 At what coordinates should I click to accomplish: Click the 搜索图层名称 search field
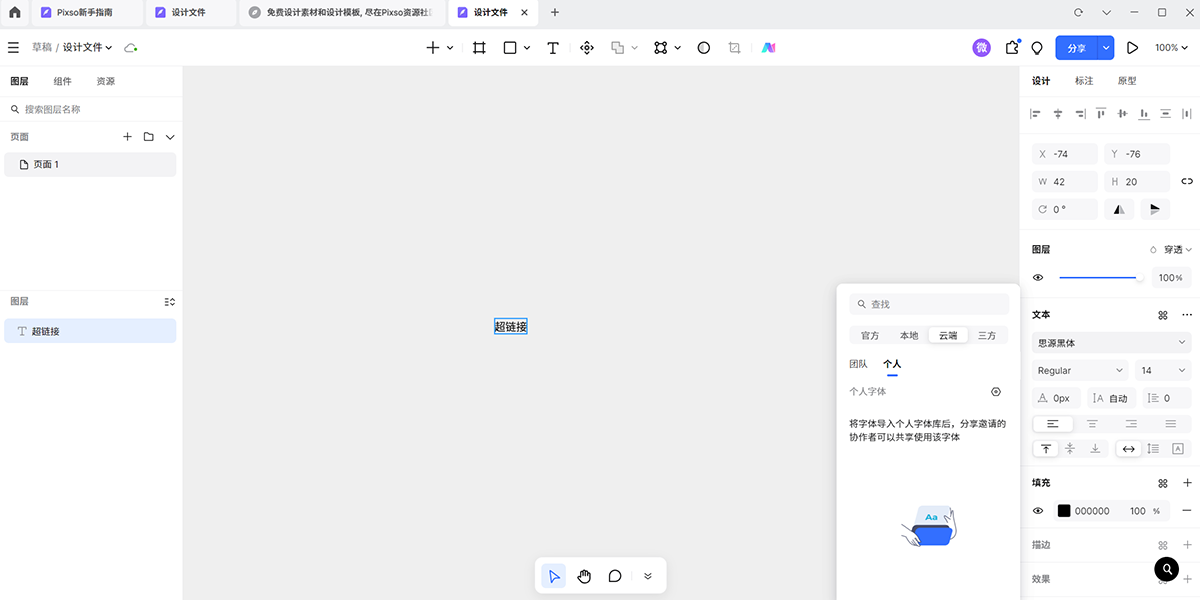pyautogui.click(x=95, y=109)
